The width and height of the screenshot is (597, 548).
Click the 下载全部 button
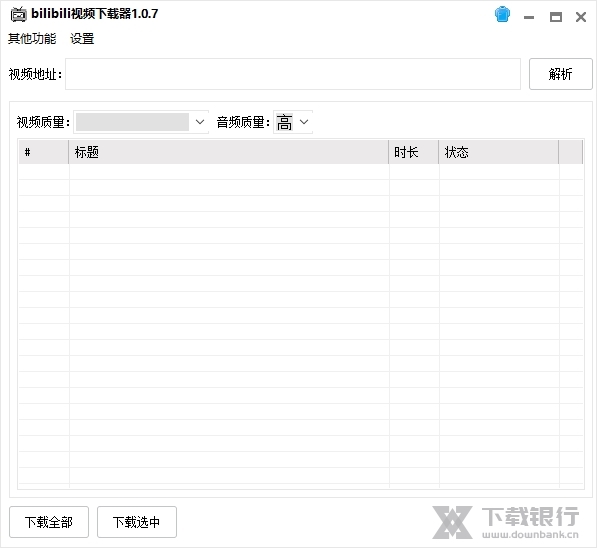49,522
